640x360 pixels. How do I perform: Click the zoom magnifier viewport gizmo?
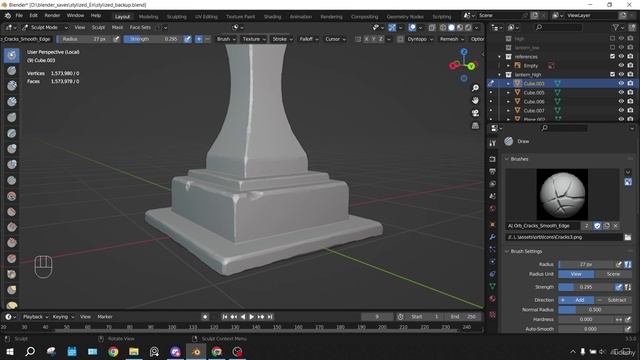[x=475, y=88]
